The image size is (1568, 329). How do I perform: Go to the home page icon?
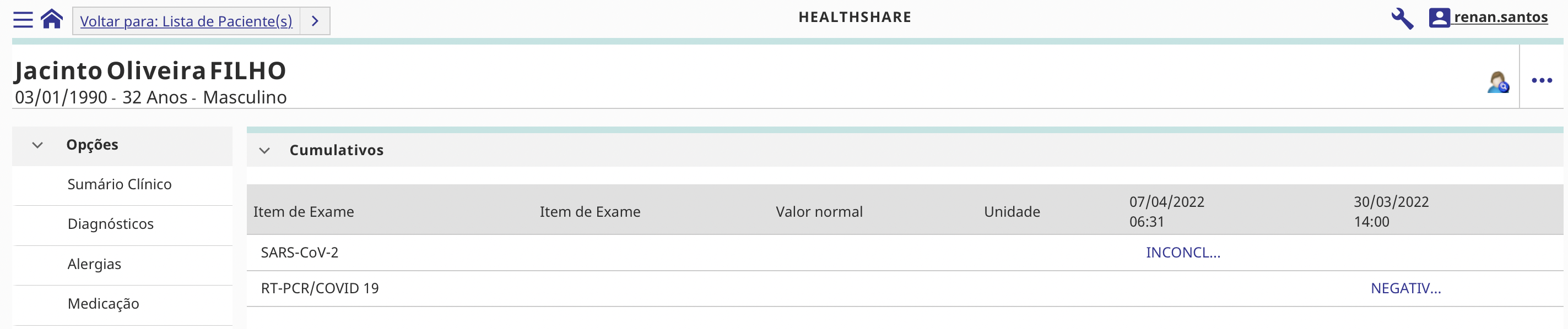click(x=52, y=19)
